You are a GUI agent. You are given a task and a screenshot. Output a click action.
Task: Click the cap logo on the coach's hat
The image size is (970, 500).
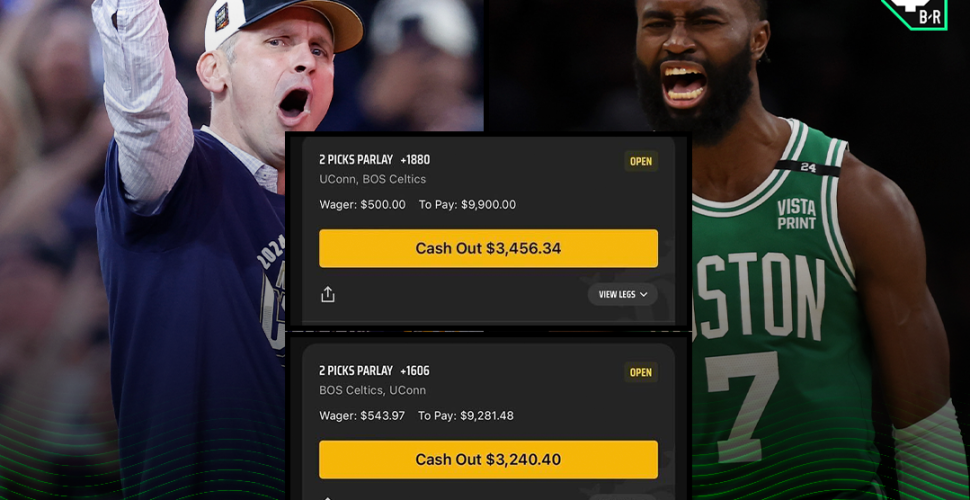(x=221, y=16)
